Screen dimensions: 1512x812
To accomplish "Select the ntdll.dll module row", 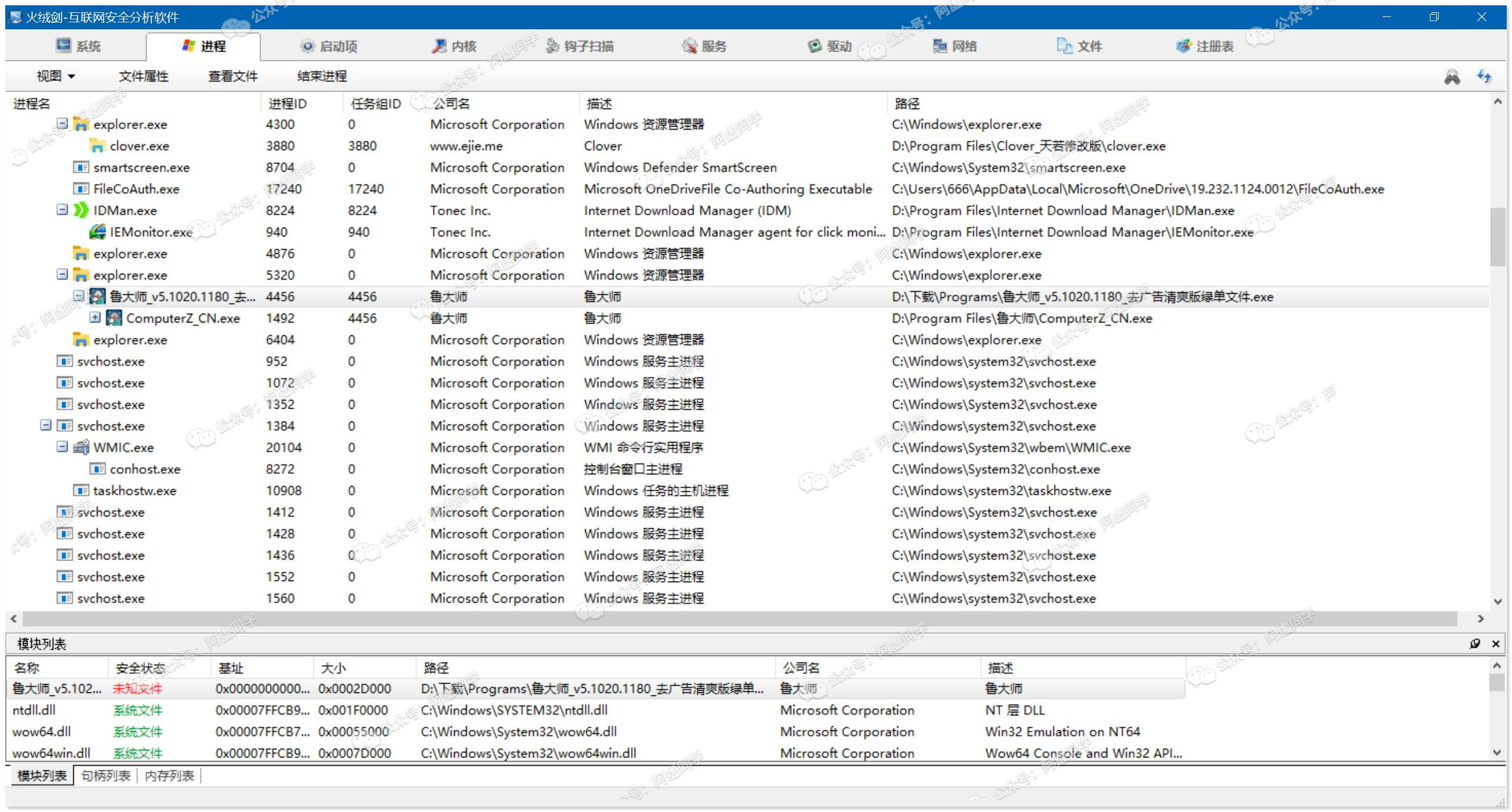I will (597, 710).
